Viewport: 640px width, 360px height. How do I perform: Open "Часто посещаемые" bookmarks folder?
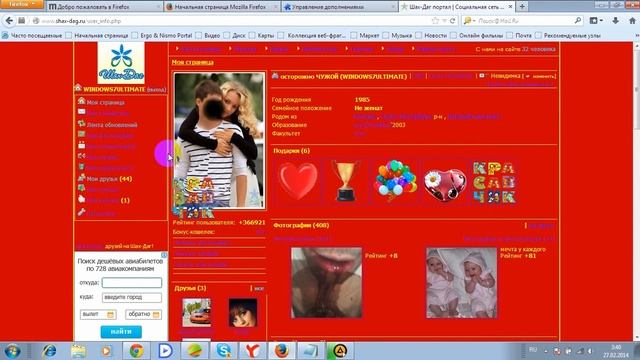click(x=32, y=36)
